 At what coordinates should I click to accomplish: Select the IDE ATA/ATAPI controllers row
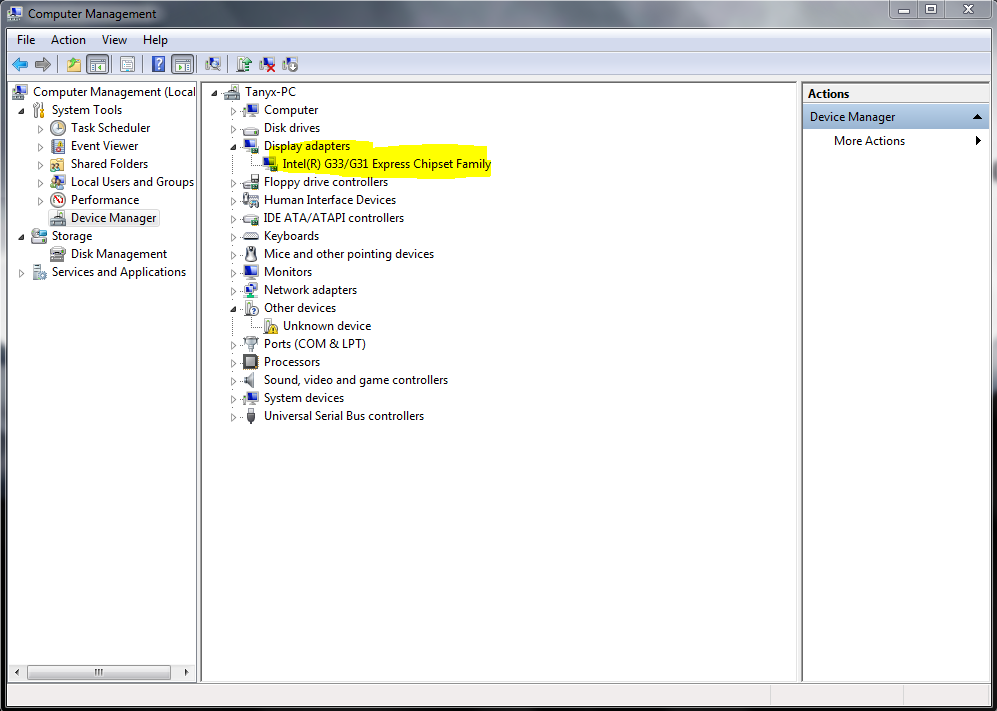pos(334,217)
